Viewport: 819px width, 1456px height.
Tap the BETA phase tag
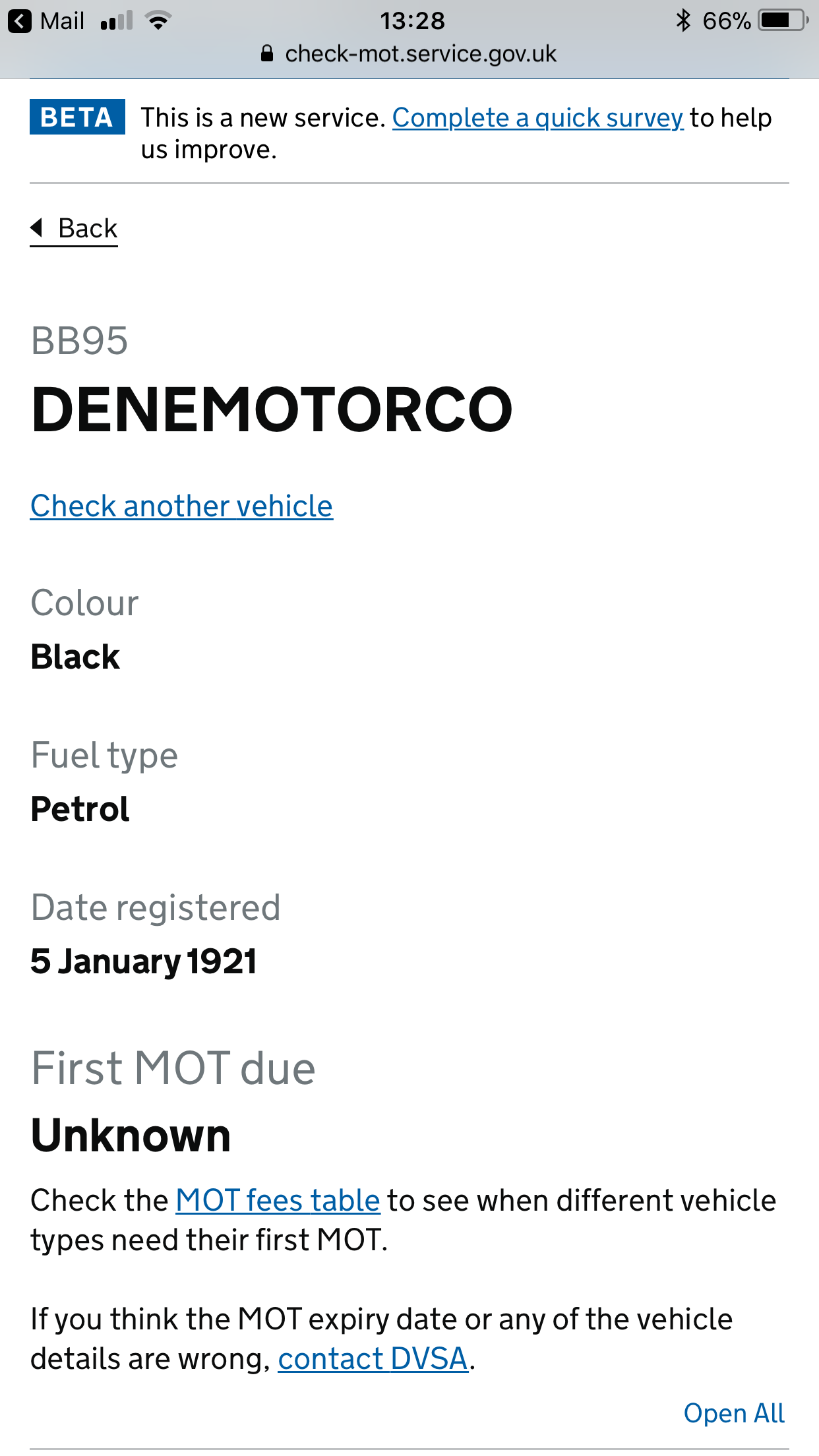(x=77, y=117)
